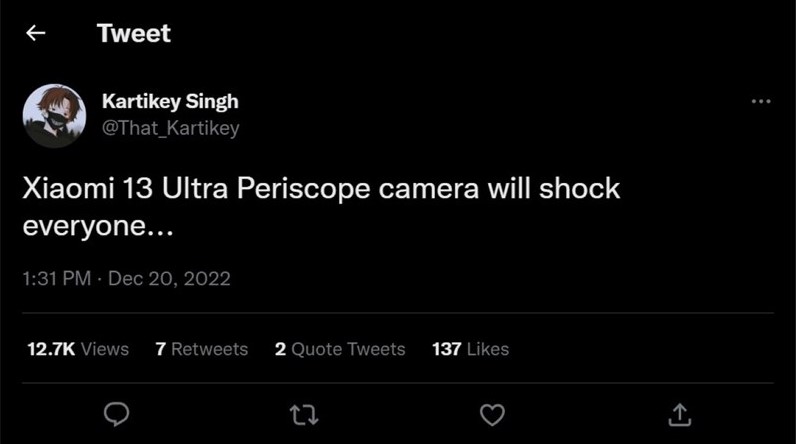Reply to the tweet via speech bubble icon

(x=116, y=413)
